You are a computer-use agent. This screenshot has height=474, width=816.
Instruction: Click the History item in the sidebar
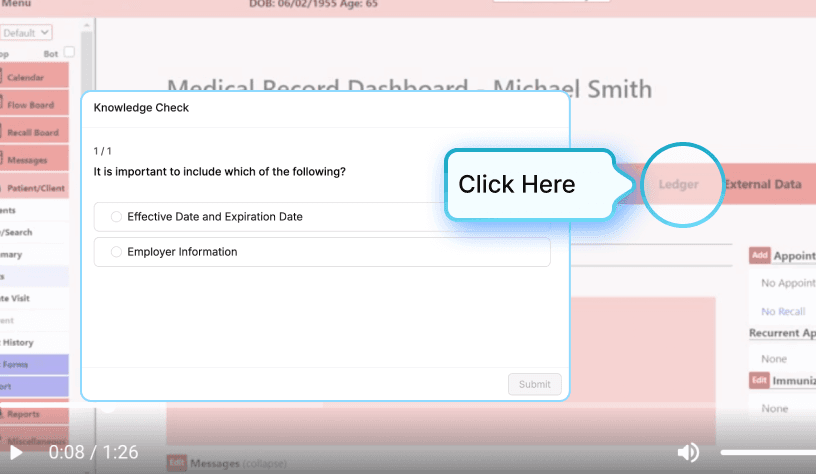34,342
